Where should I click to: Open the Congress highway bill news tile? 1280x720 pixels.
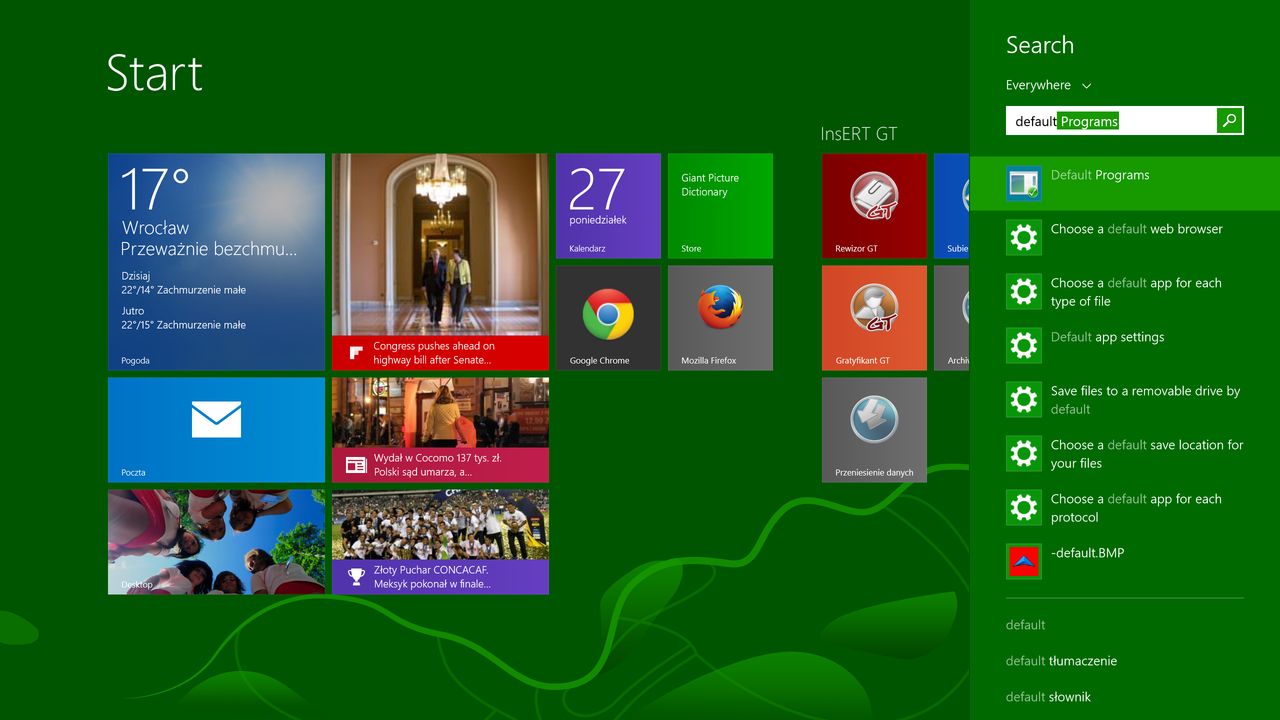pos(440,261)
